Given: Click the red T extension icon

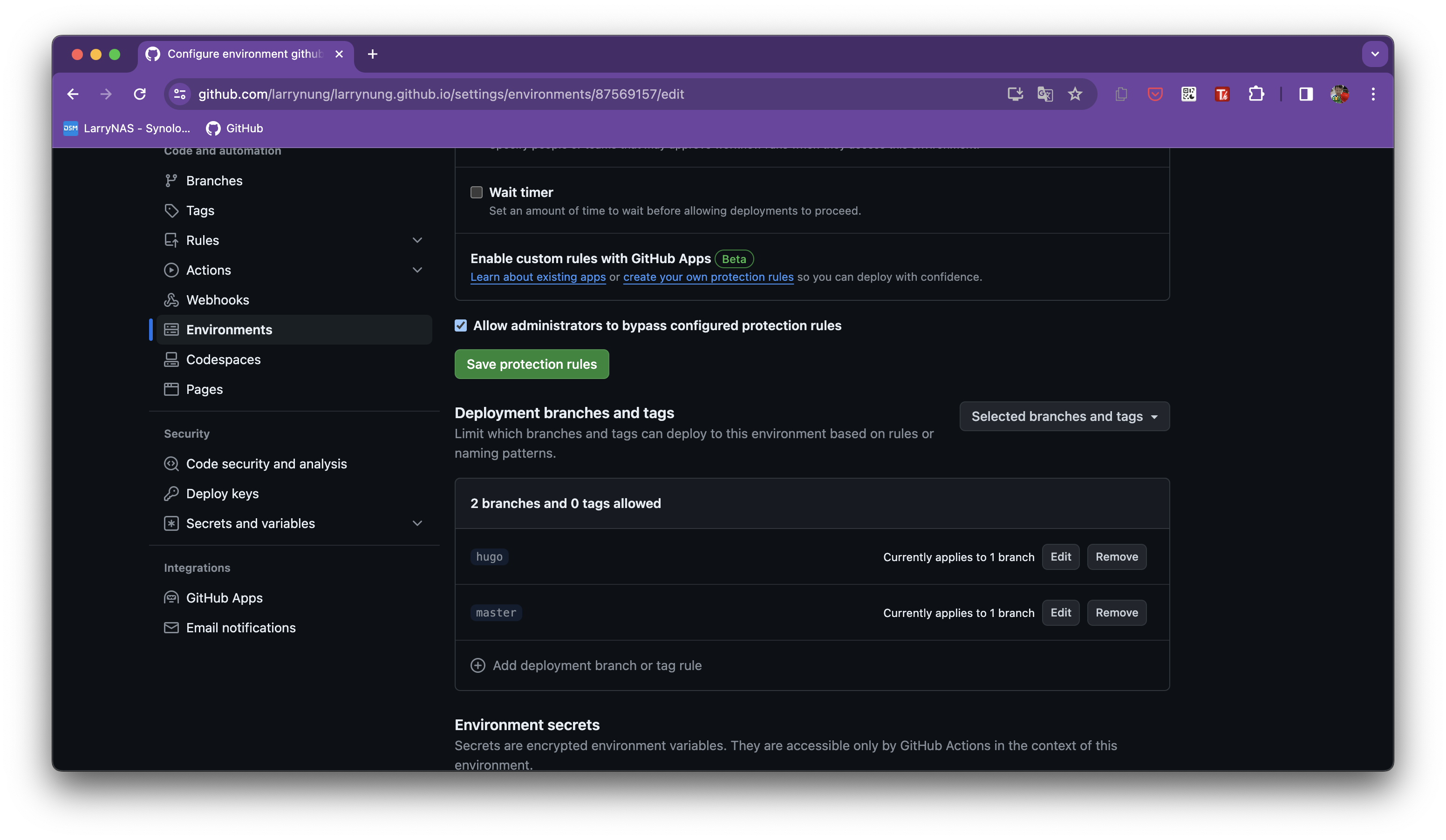Looking at the screenshot, I should 1222,94.
